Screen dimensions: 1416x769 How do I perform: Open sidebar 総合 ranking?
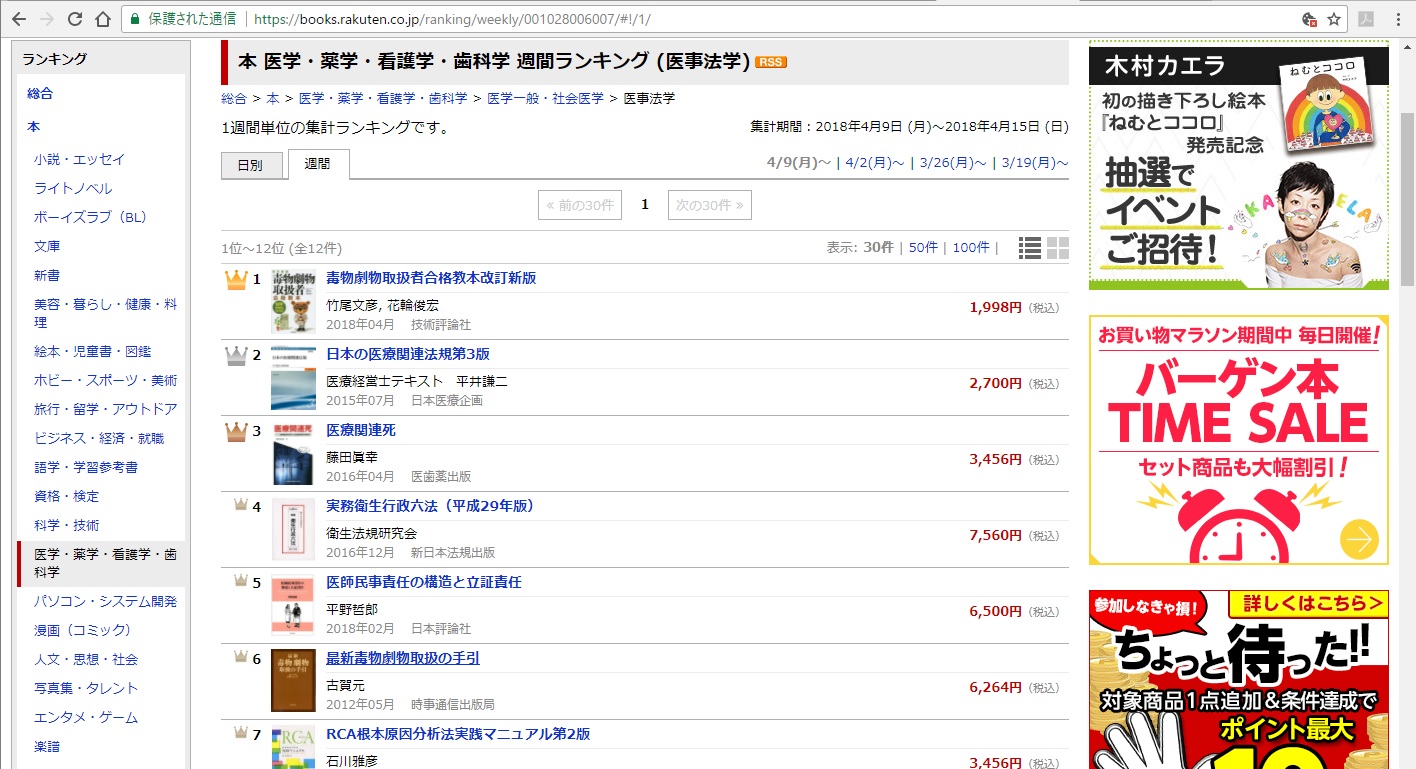coord(40,93)
